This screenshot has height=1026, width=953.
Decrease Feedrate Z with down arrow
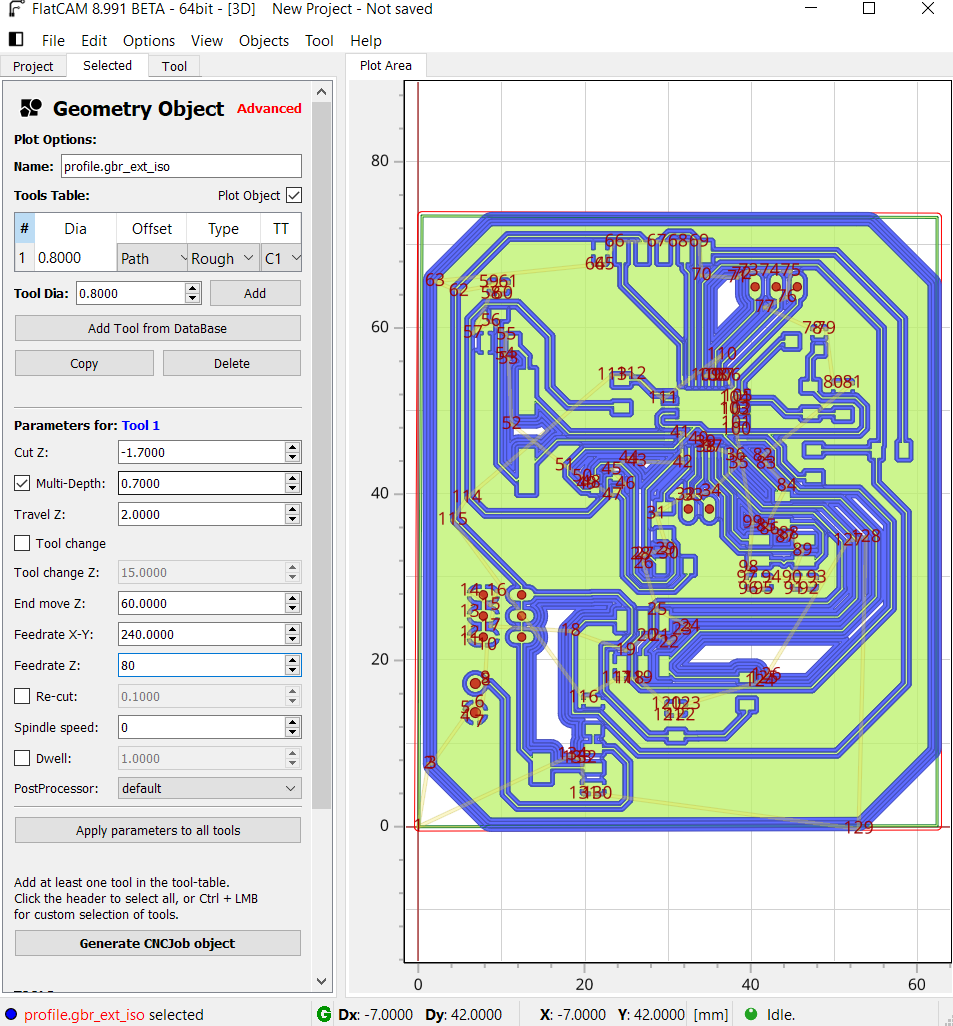293,671
